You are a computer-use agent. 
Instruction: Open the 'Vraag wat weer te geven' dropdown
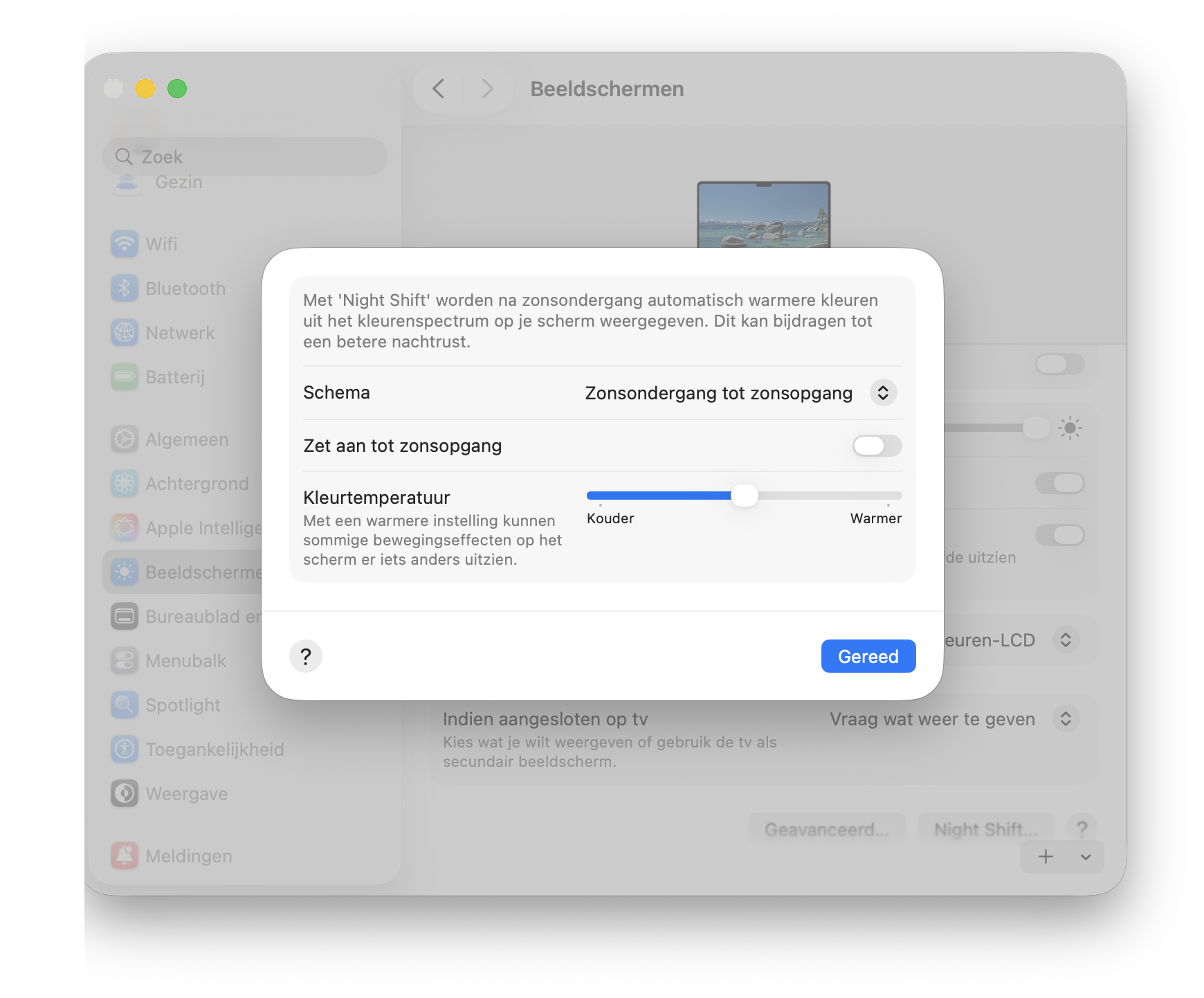click(x=1066, y=719)
